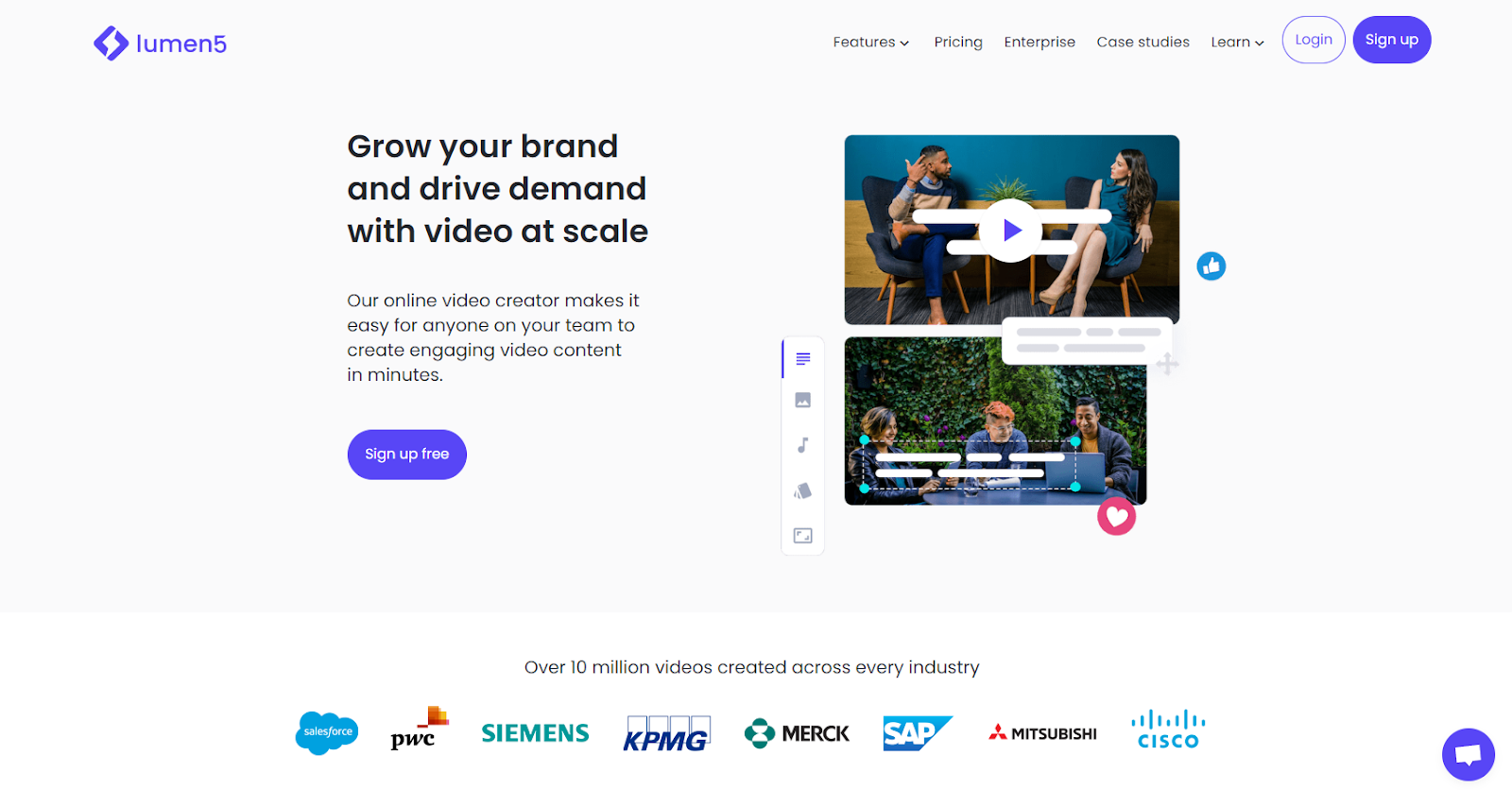Click the team meeting video thumbnail
This screenshot has height=790, width=1512.
point(995,421)
